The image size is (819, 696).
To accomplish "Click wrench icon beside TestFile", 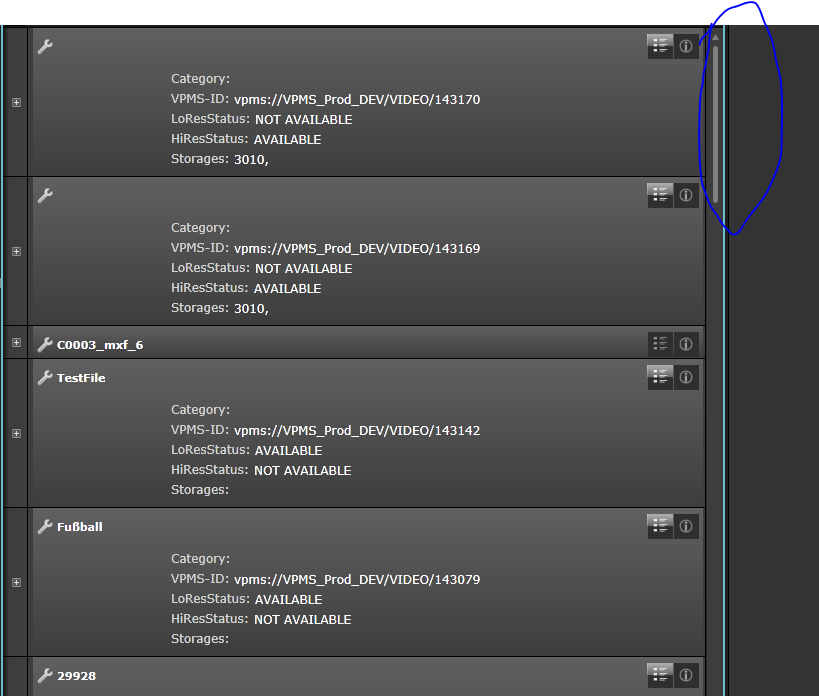I will (45, 378).
